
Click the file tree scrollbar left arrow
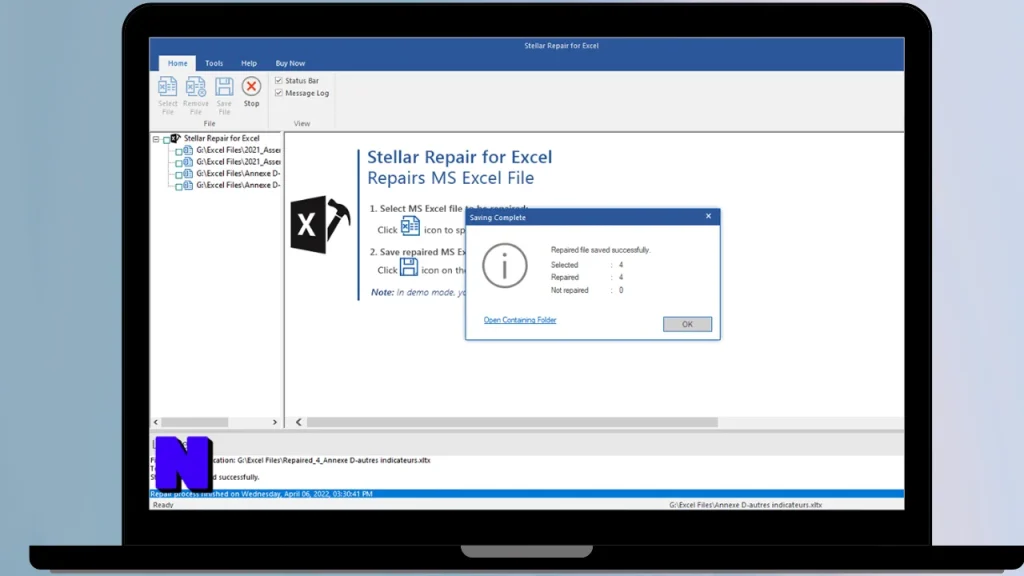(155, 423)
